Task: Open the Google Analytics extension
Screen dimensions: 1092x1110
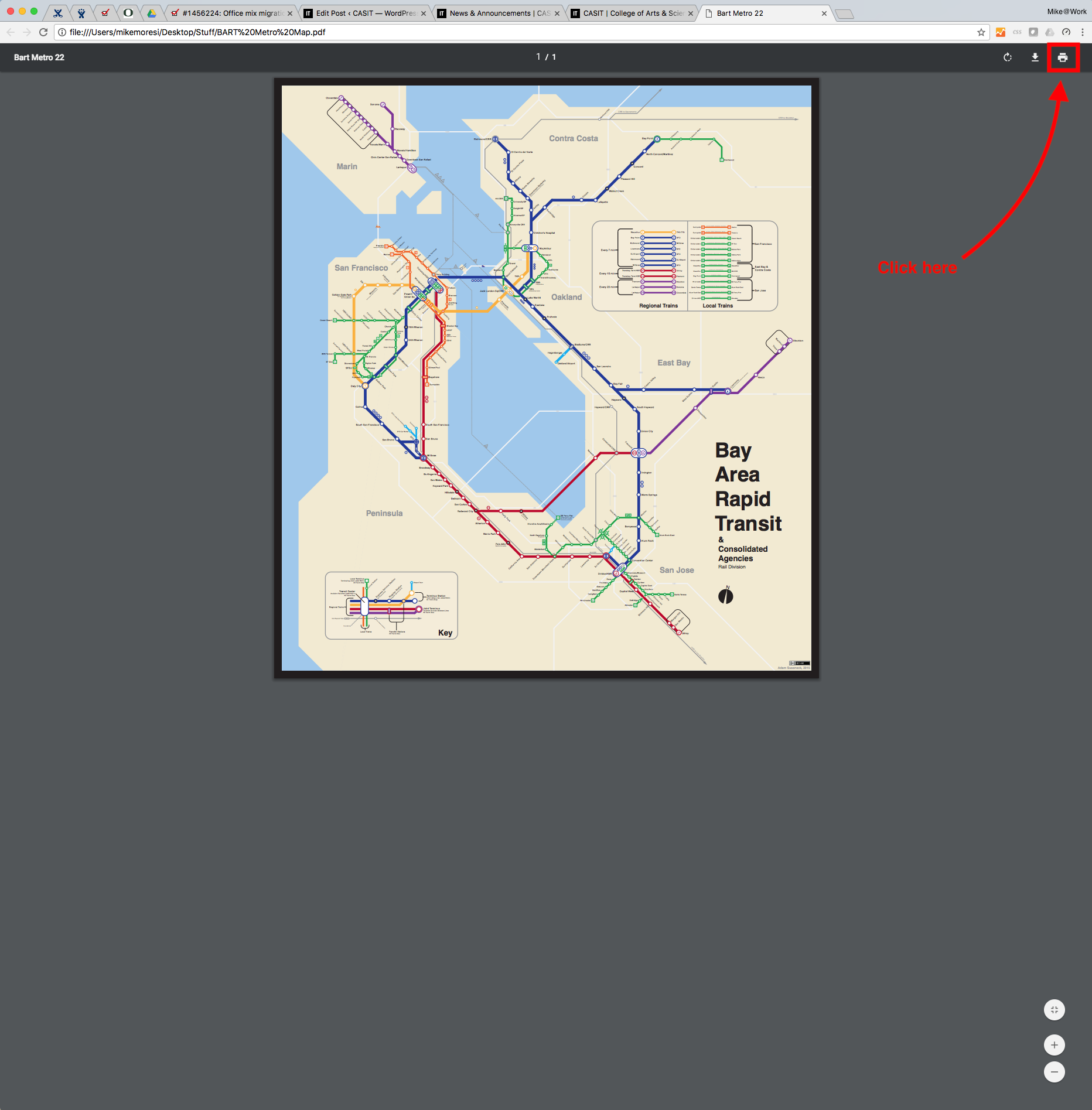Action: (x=1001, y=33)
